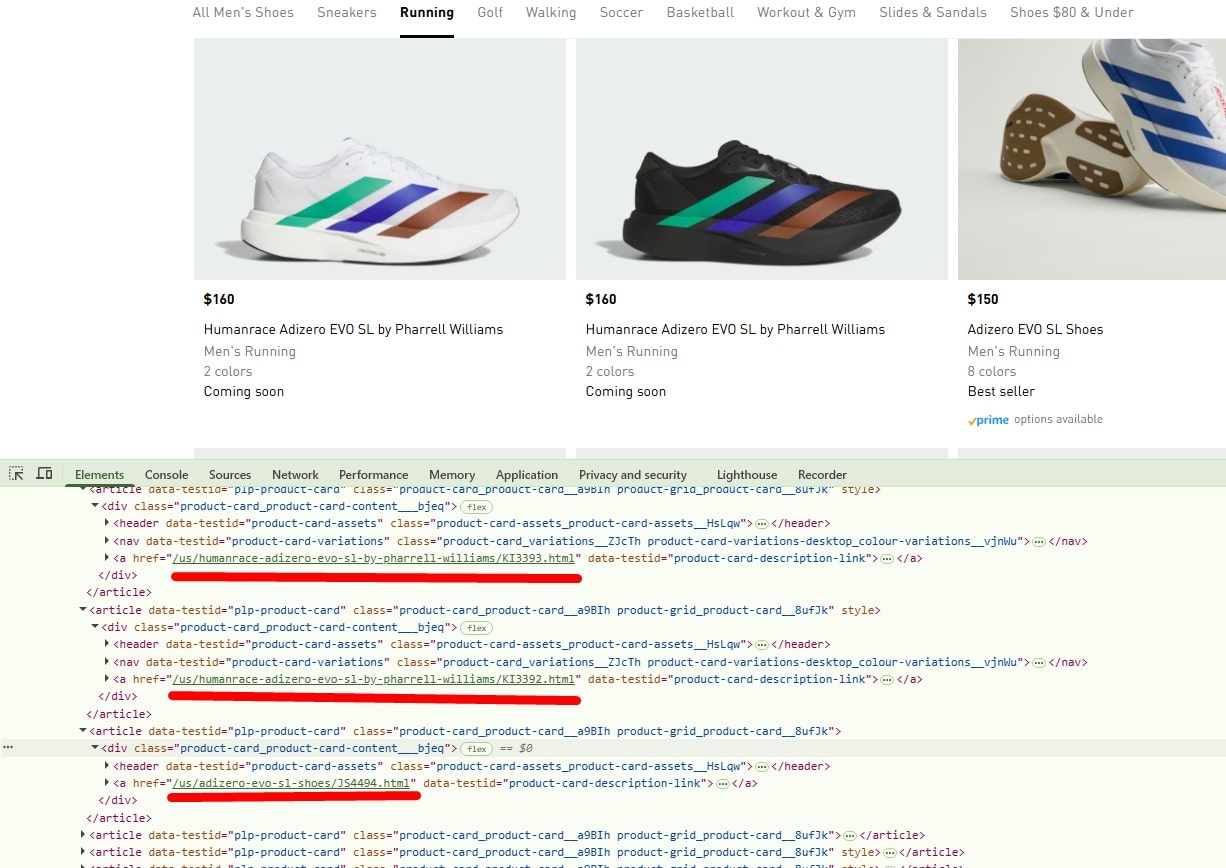This screenshot has width=1226, height=868.
Task: Click the ellipsis in the product-card-variations nav element
Action: click(1040, 541)
